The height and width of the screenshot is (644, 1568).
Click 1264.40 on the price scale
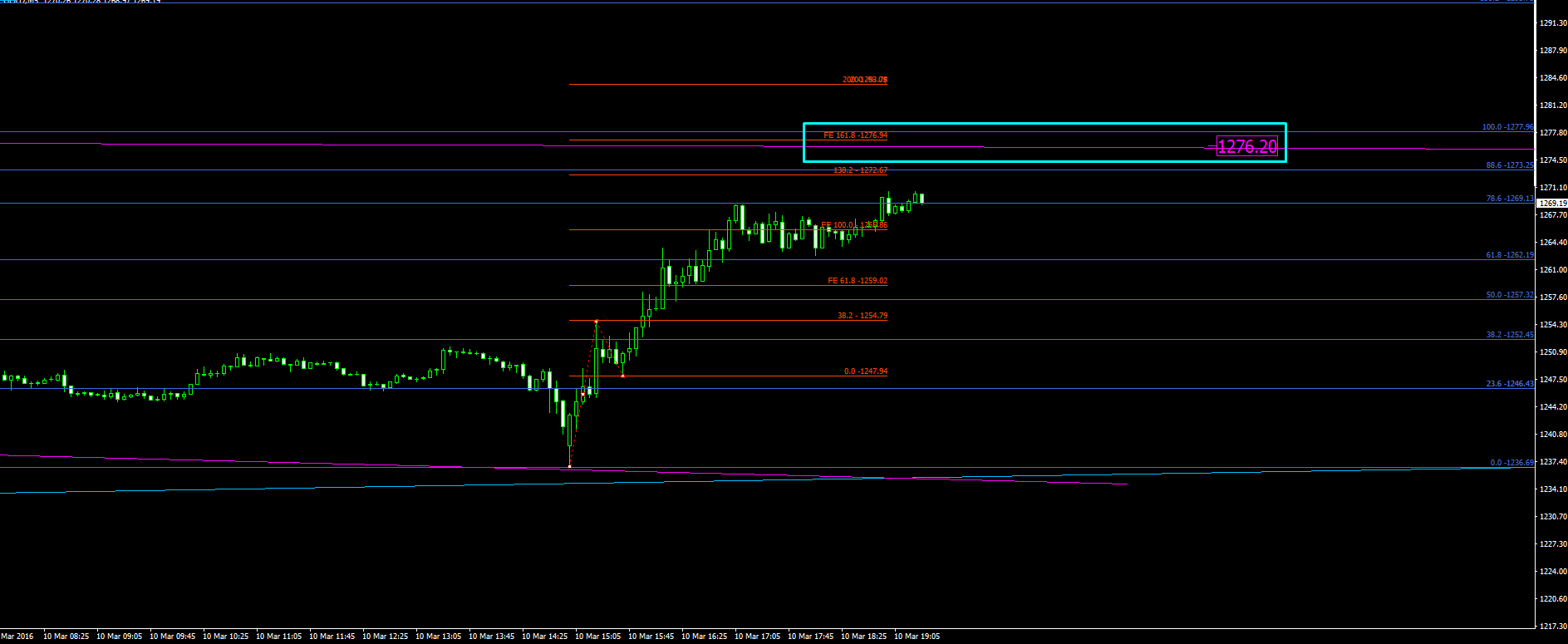click(x=1553, y=243)
